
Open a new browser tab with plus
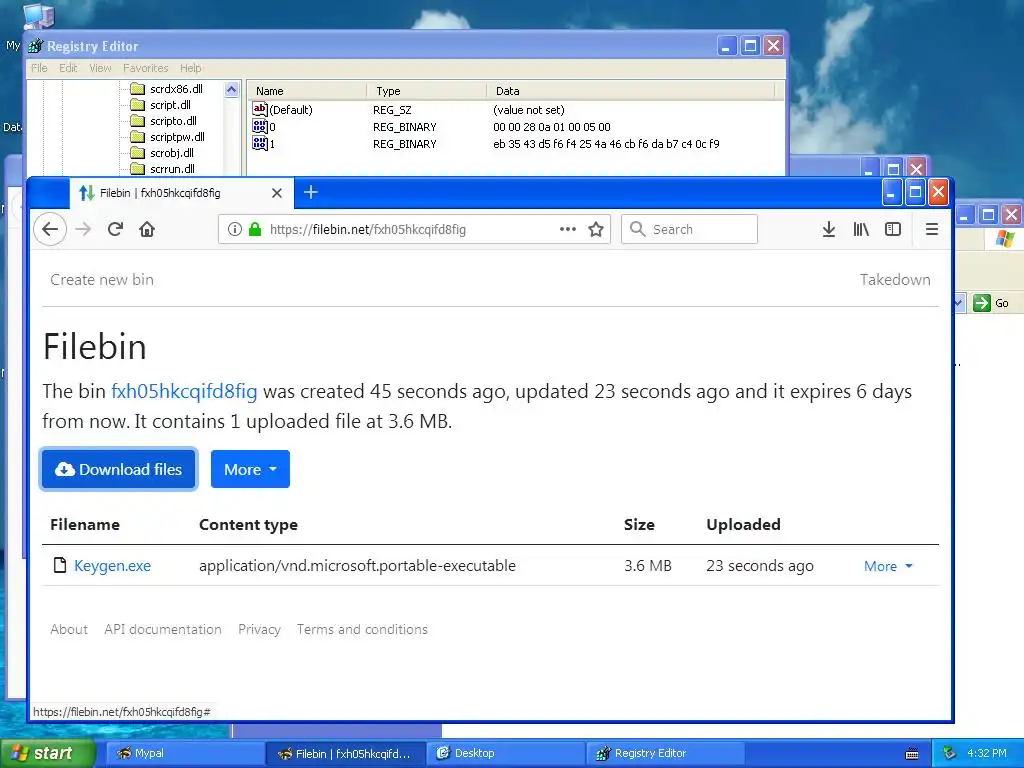(311, 192)
